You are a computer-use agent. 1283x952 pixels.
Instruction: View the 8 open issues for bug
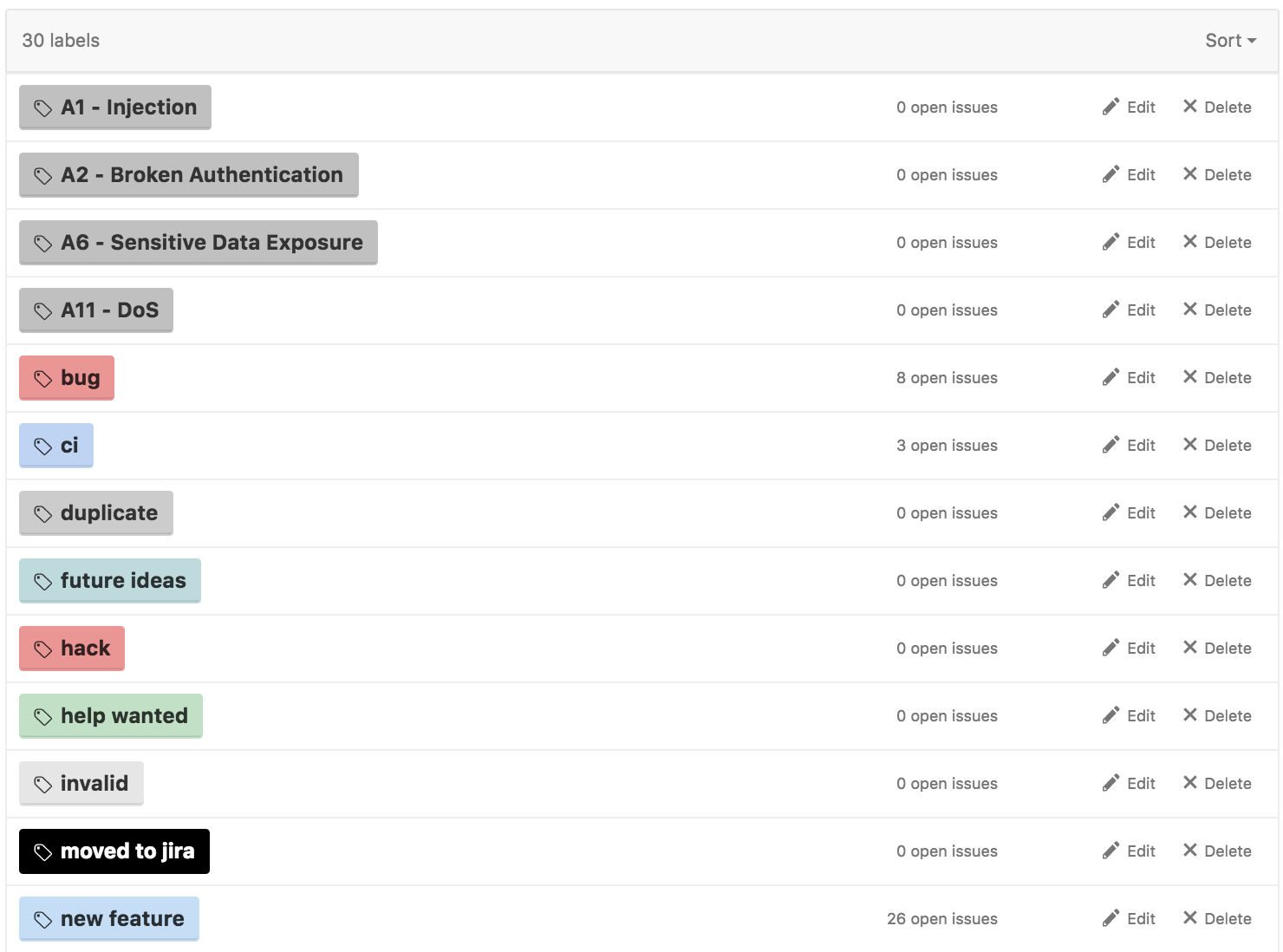[x=947, y=378]
